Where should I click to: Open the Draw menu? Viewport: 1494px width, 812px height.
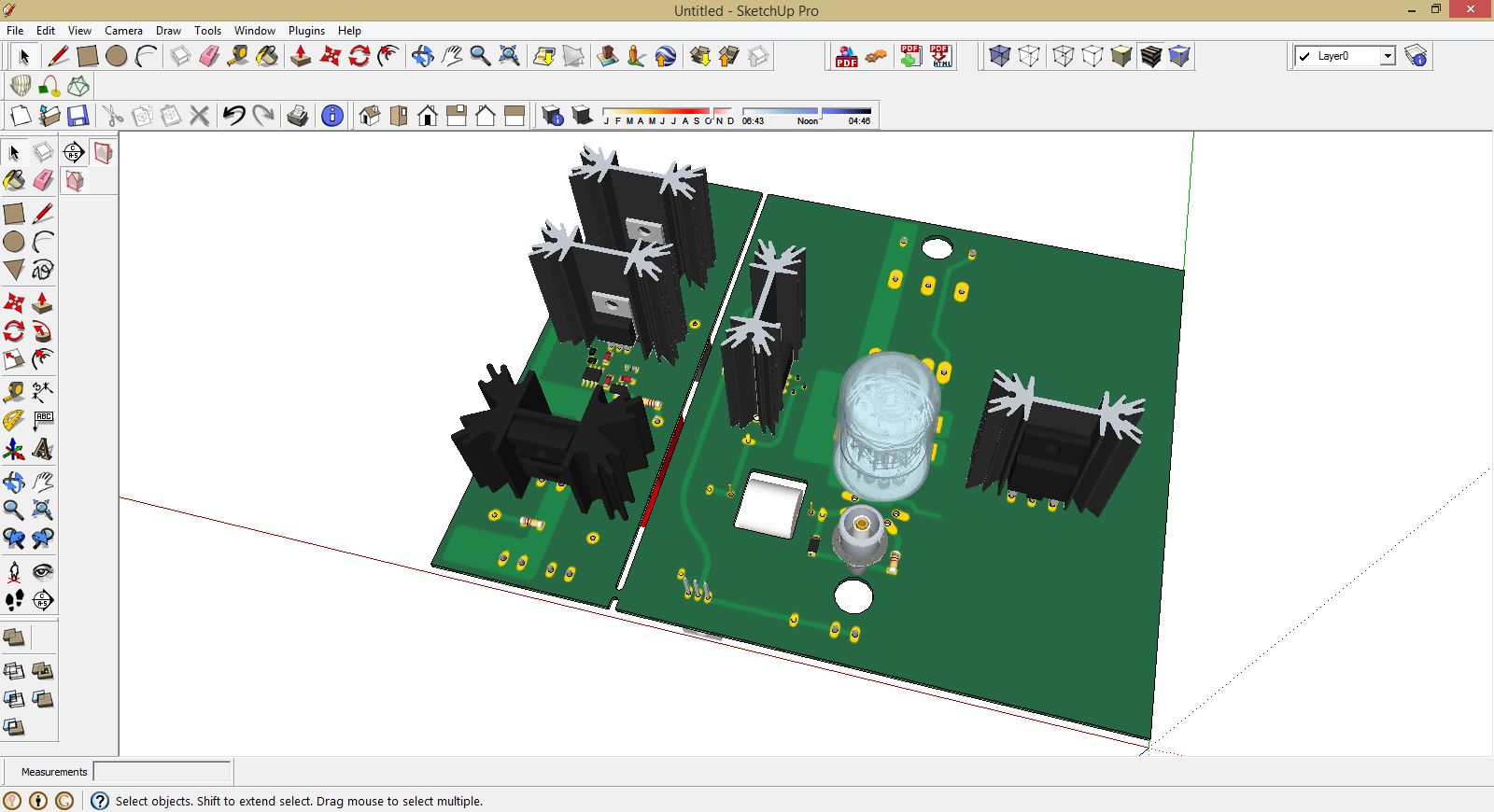[168, 31]
